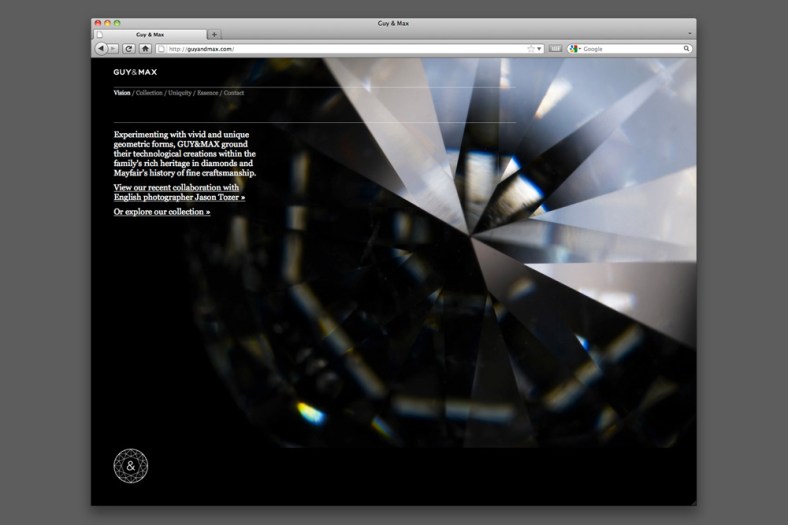Follow the 'Or explore our collection' link
The image size is (788, 525).
coord(162,212)
